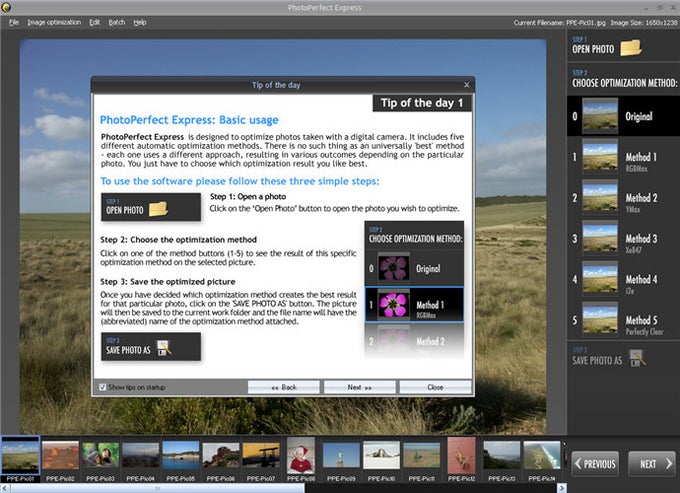Choose Method 4 i2e optimization

624,279
